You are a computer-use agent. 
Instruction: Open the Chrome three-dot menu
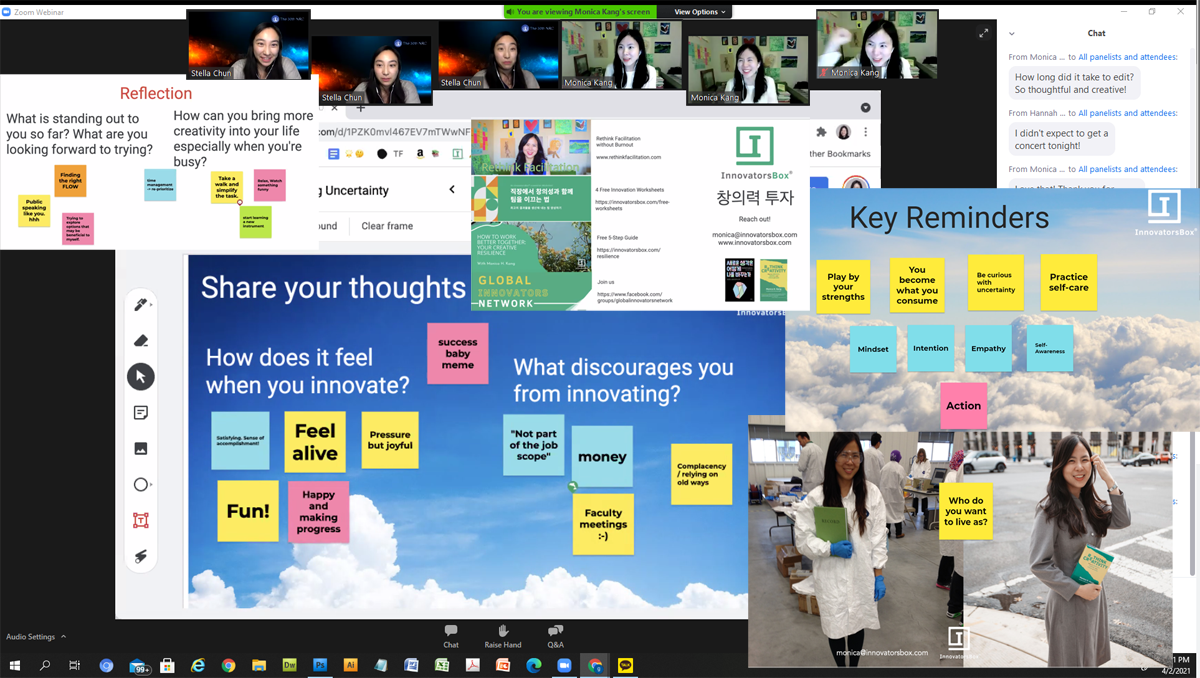tap(866, 132)
